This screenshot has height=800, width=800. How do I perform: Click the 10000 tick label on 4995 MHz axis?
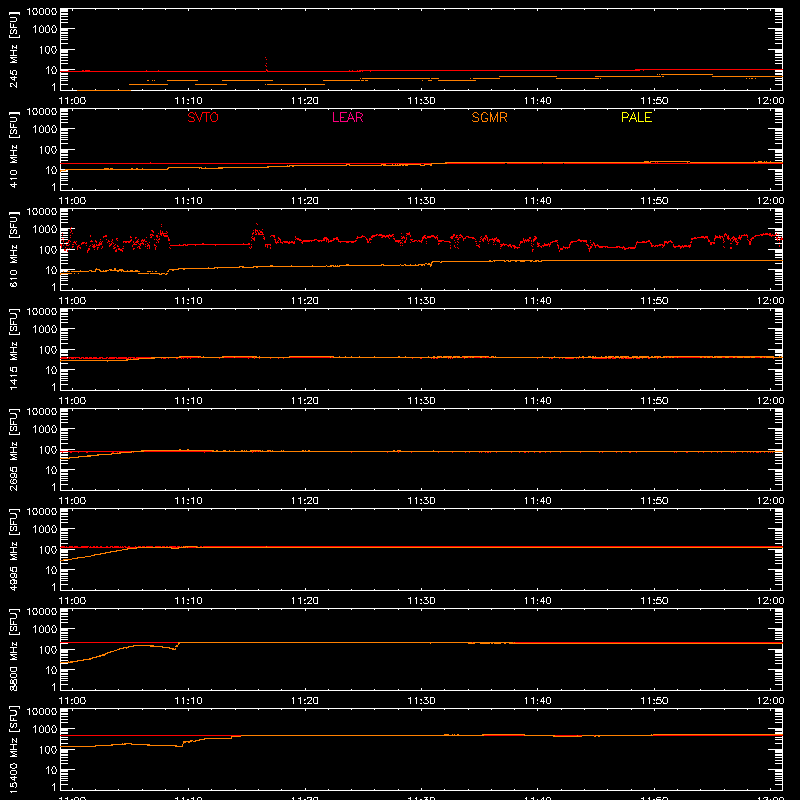tap(42, 511)
